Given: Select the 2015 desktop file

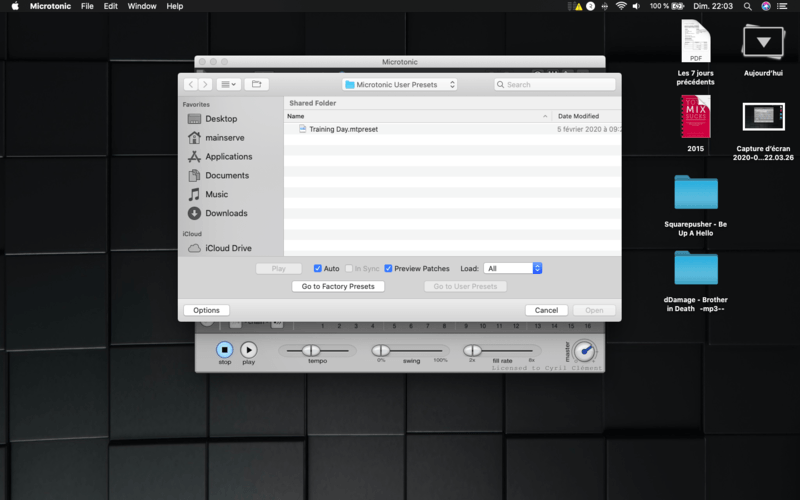Looking at the screenshot, I should [x=695, y=117].
